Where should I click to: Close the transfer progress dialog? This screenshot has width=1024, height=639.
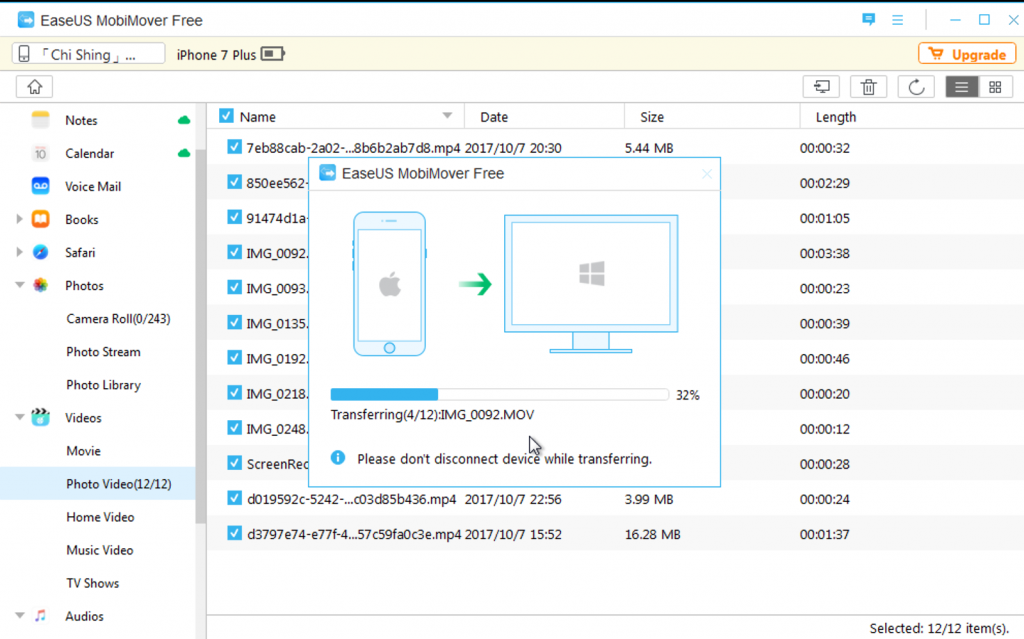(x=707, y=174)
